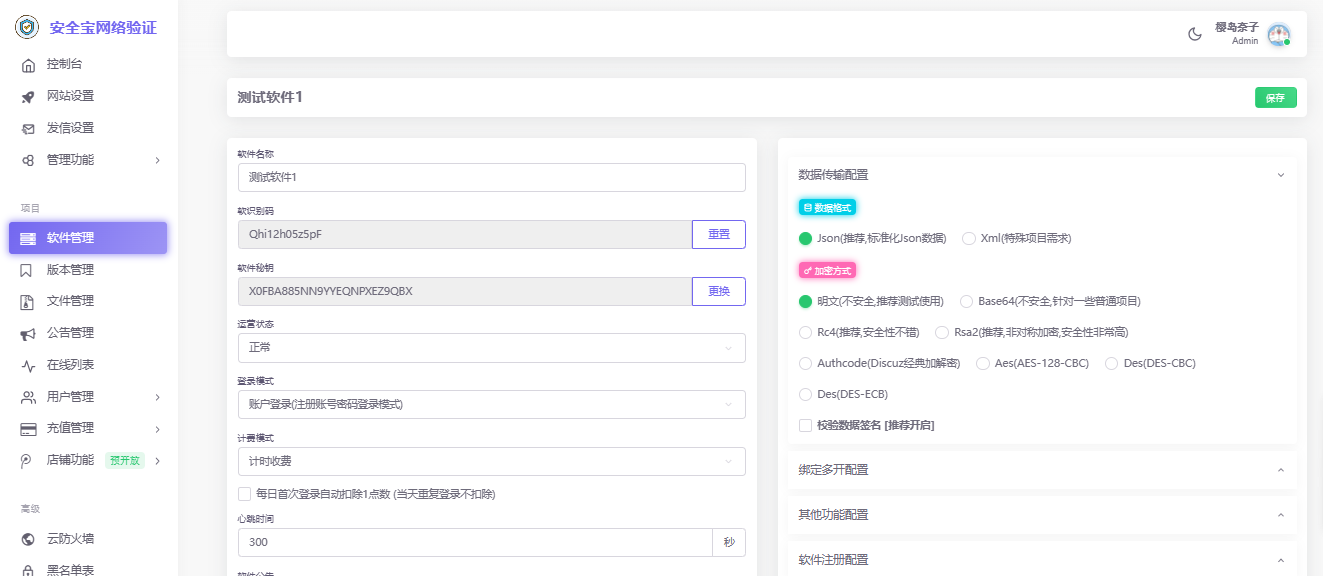This screenshot has height=576, width=1323.
Task: Click the megaphone icon for 公告管理
Action: tap(28, 333)
